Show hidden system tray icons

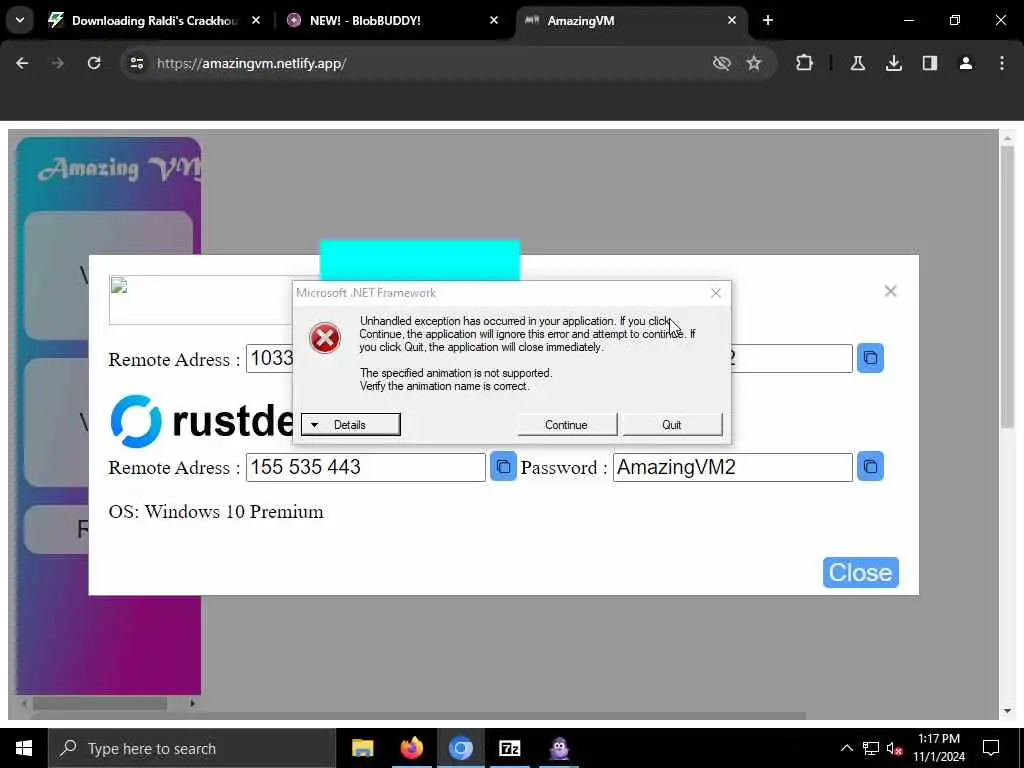846,748
